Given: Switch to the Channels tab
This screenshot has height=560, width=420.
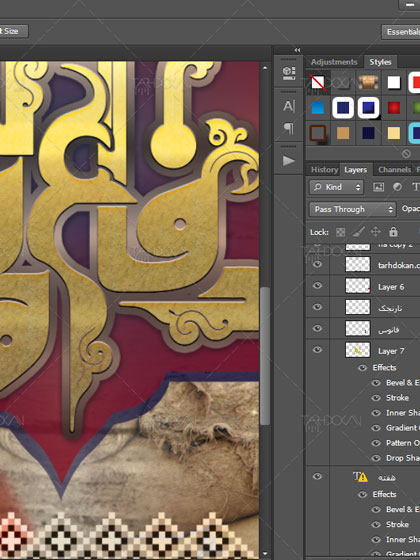Looking at the screenshot, I should click(x=394, y=170).
